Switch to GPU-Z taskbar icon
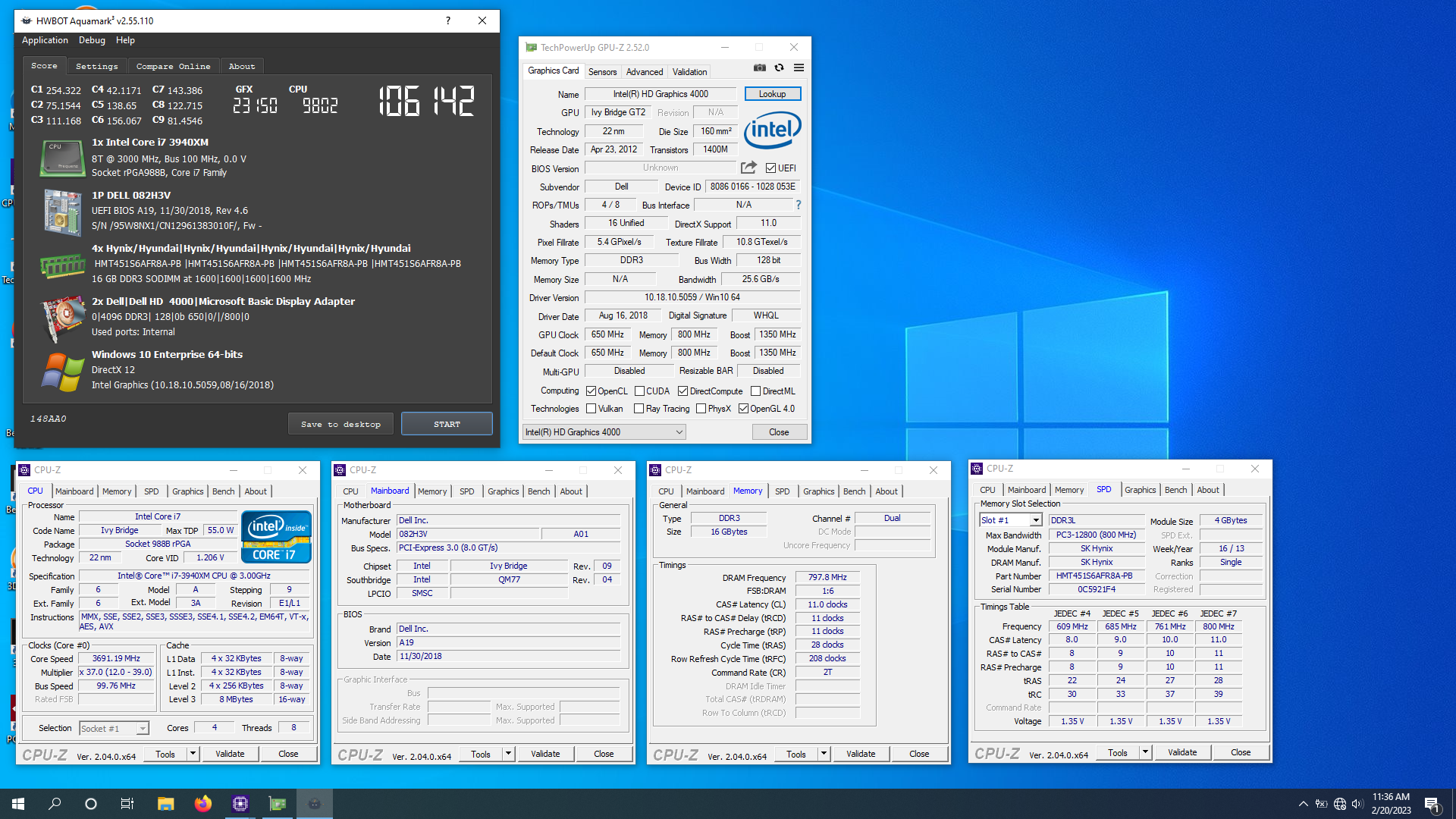 (278, 804)
